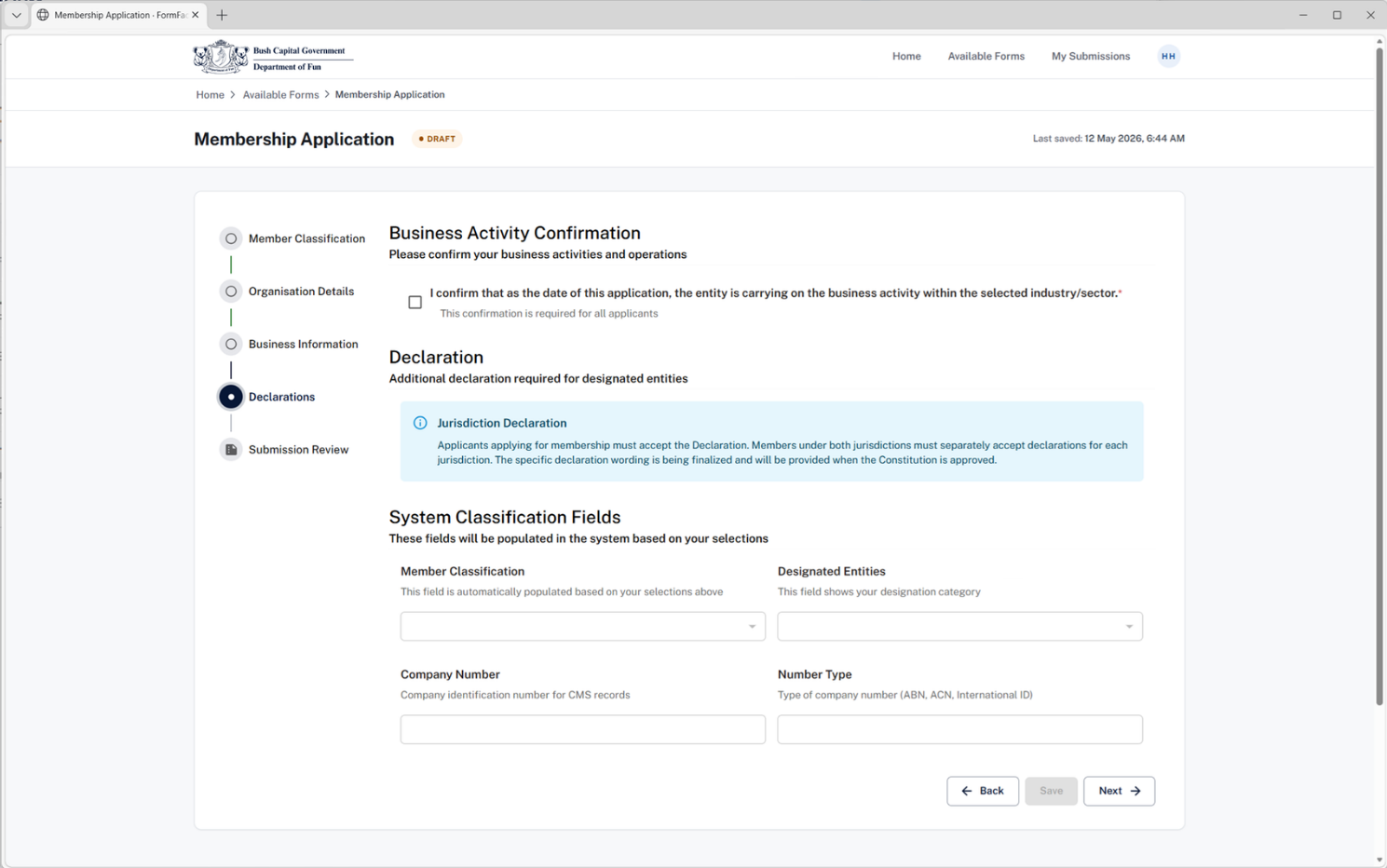Click the Business Information step circle icon

(x=231, y=344)
